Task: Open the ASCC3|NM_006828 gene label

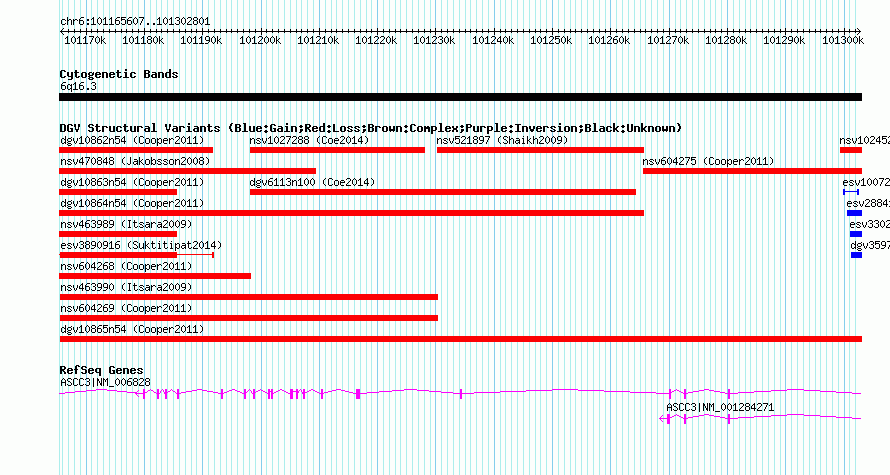Action: [106, 382]
